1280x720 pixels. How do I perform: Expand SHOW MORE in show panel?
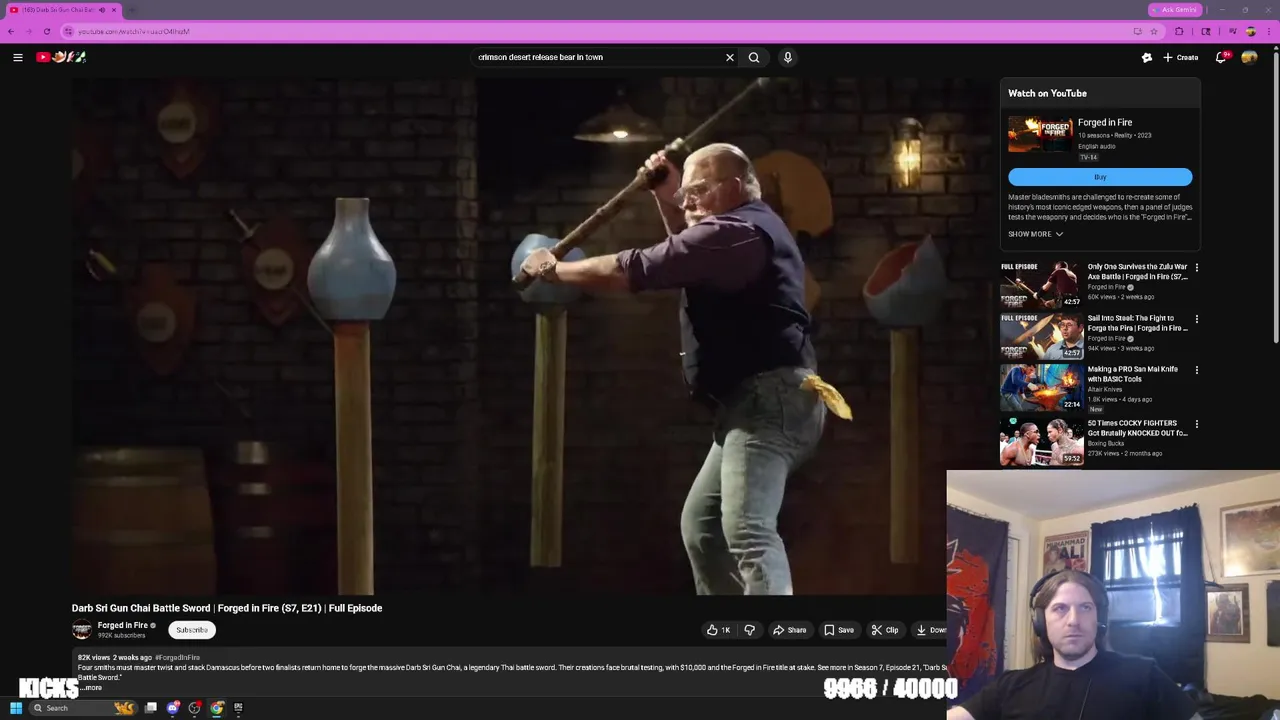click(1035, 234)
